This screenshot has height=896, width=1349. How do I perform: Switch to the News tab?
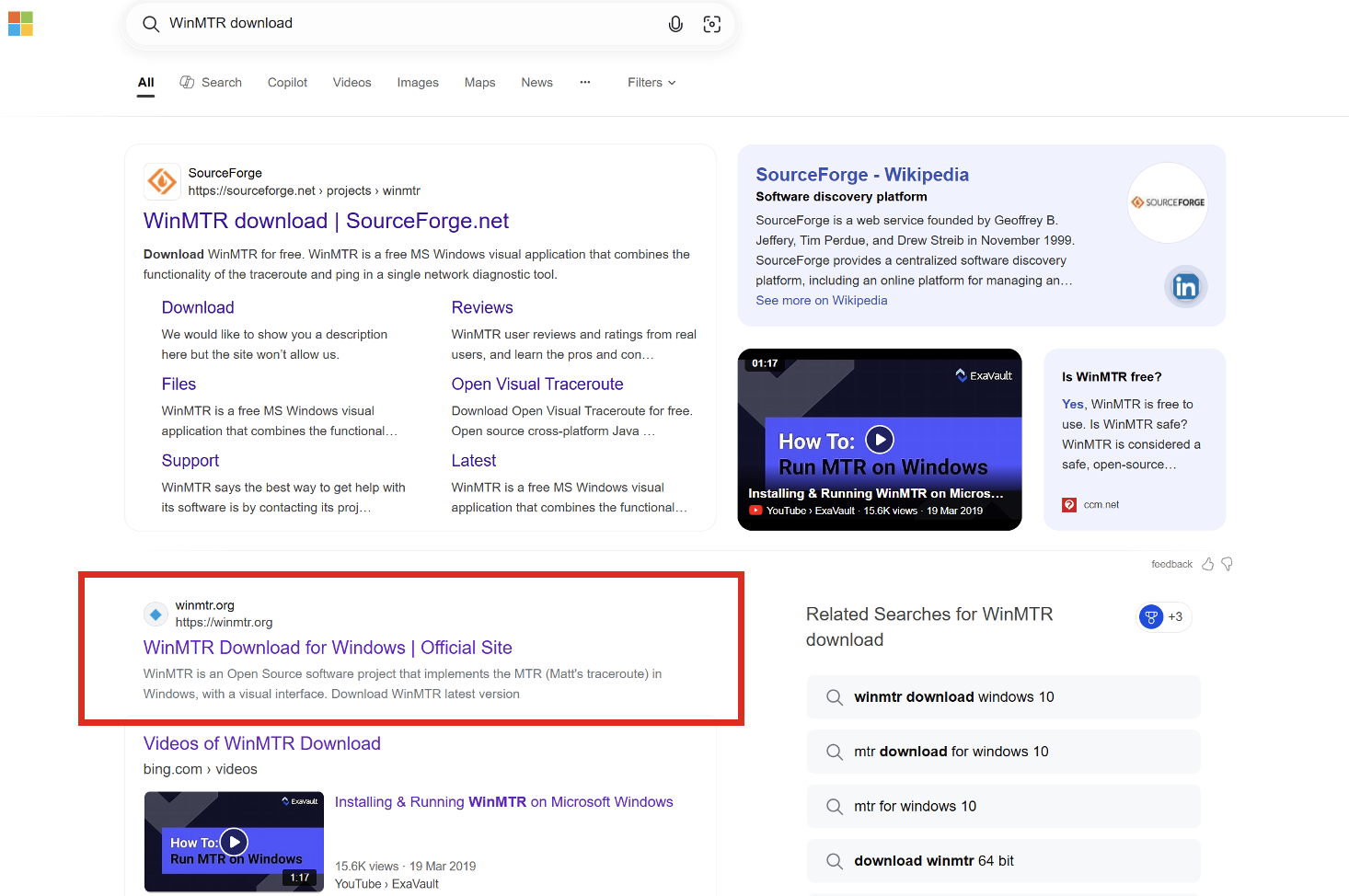click(536, 83)
